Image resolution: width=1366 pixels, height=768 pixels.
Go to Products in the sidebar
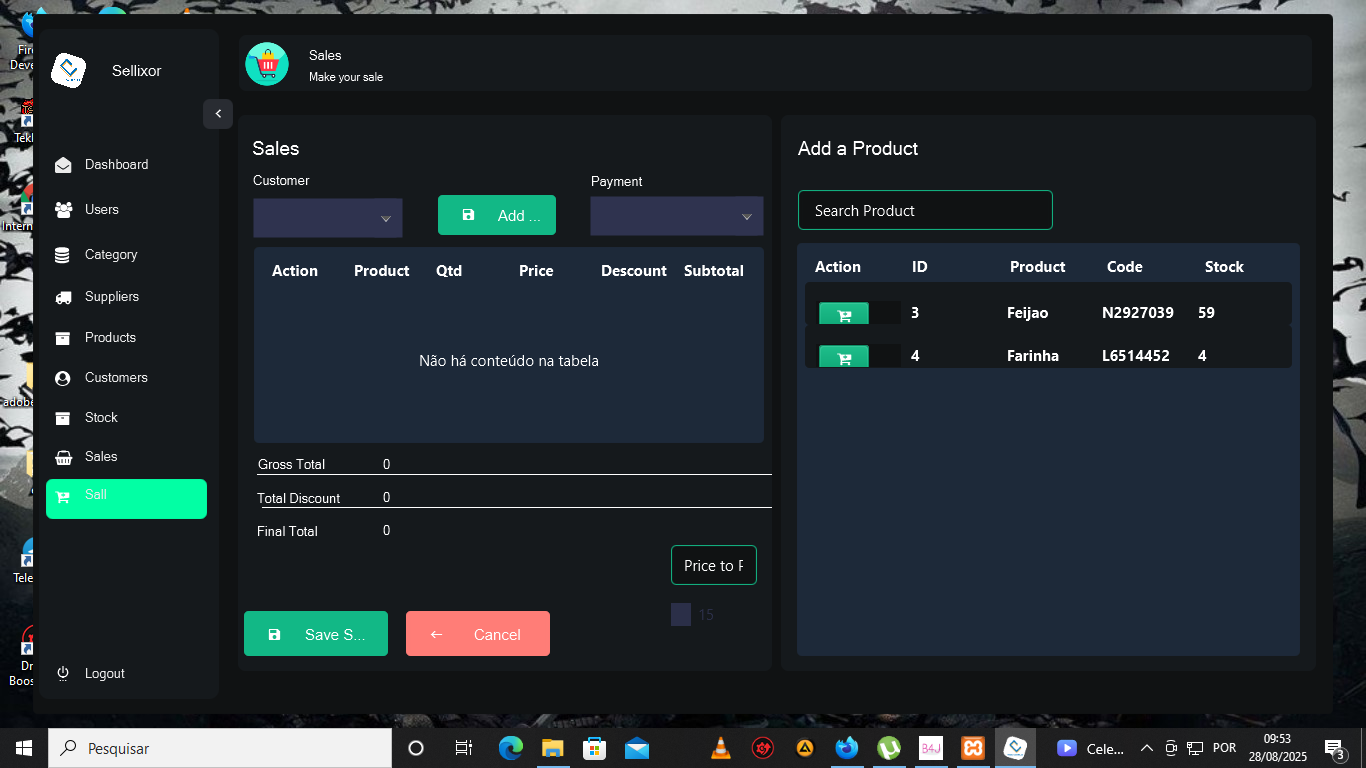click(110, 338)
